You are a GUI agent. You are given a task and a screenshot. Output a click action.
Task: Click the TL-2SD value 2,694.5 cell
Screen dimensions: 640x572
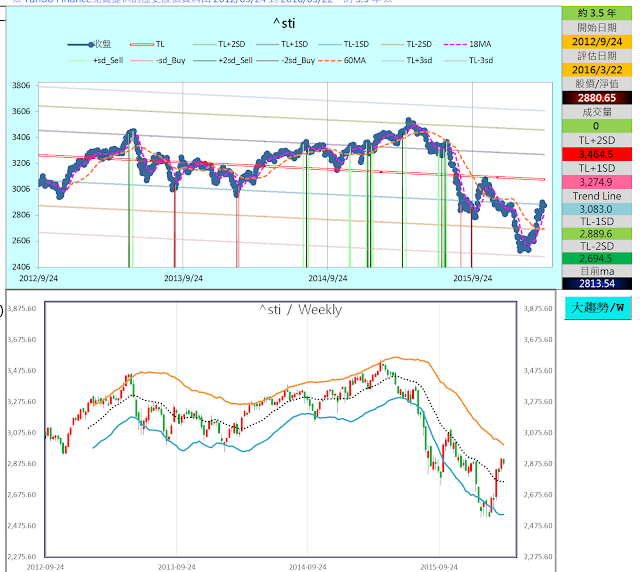pos(597,258)
